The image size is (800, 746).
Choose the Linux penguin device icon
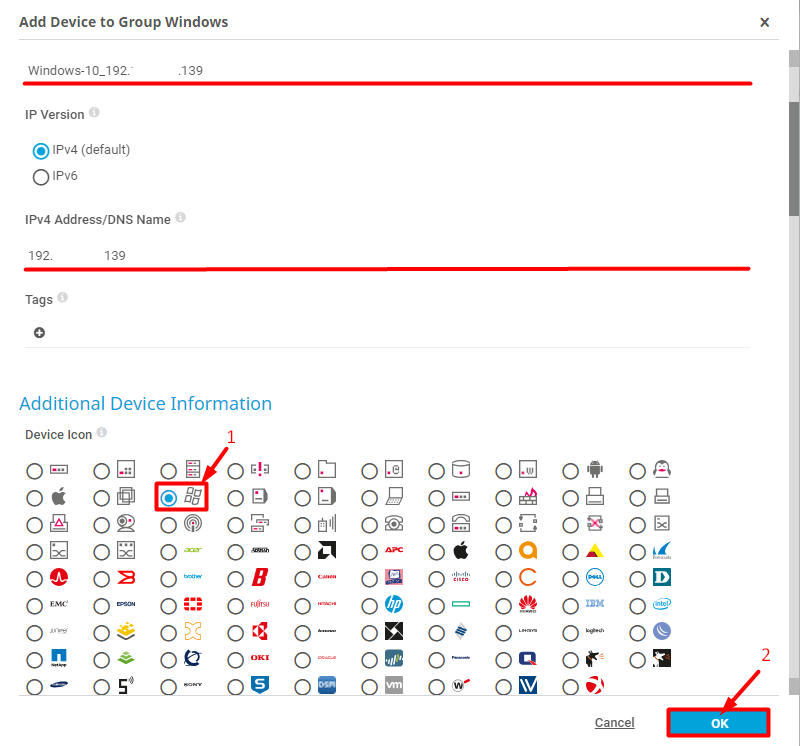click(x=662, y=469)
